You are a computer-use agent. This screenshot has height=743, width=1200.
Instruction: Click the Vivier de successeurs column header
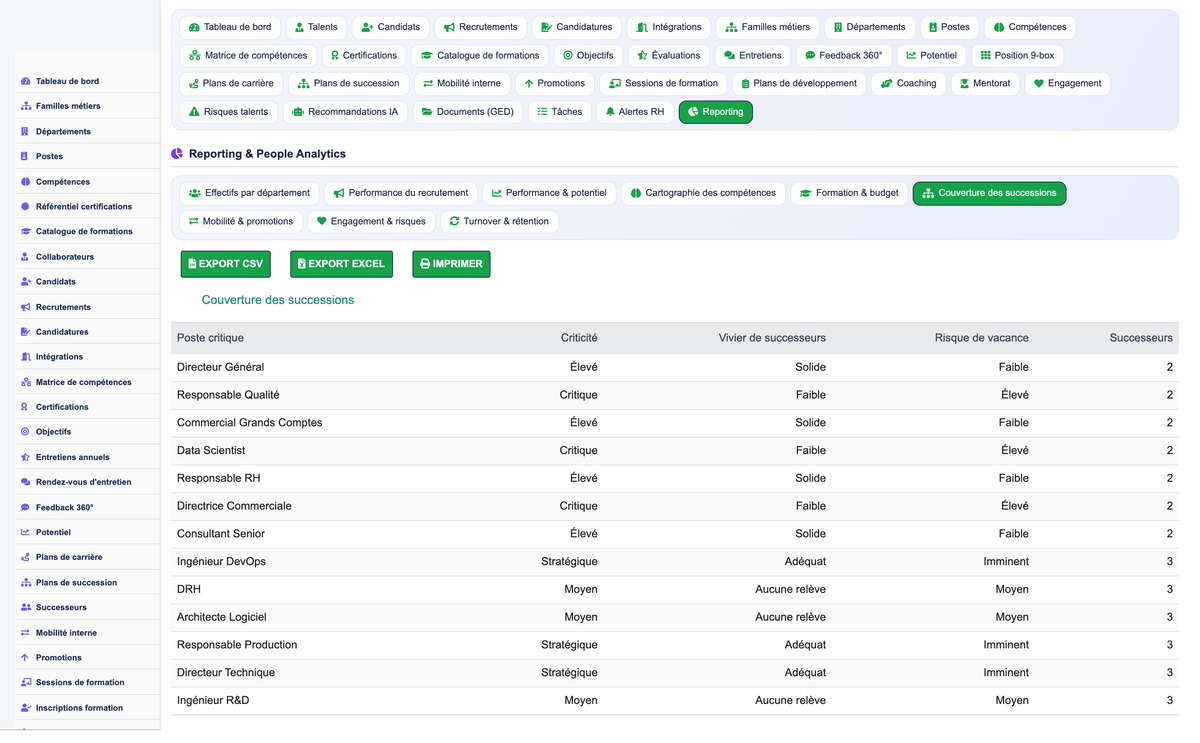tap(772, 338)
